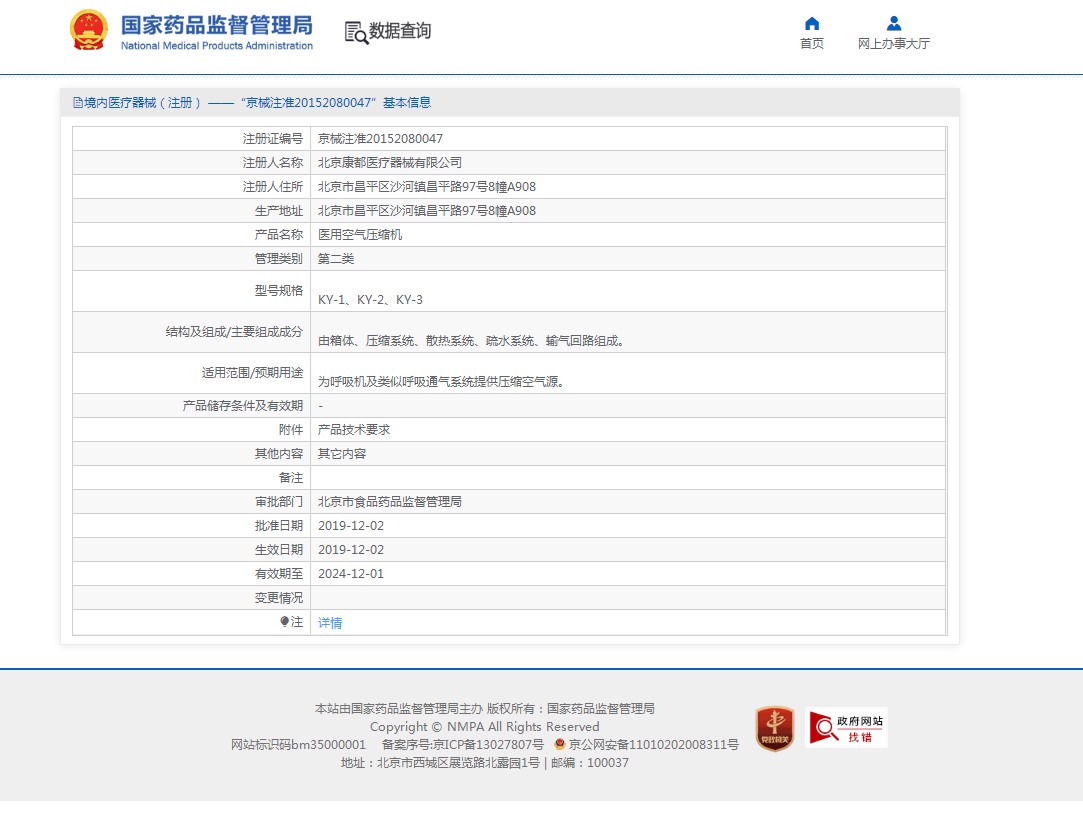Click the 首页 menu label

[812, 44]
